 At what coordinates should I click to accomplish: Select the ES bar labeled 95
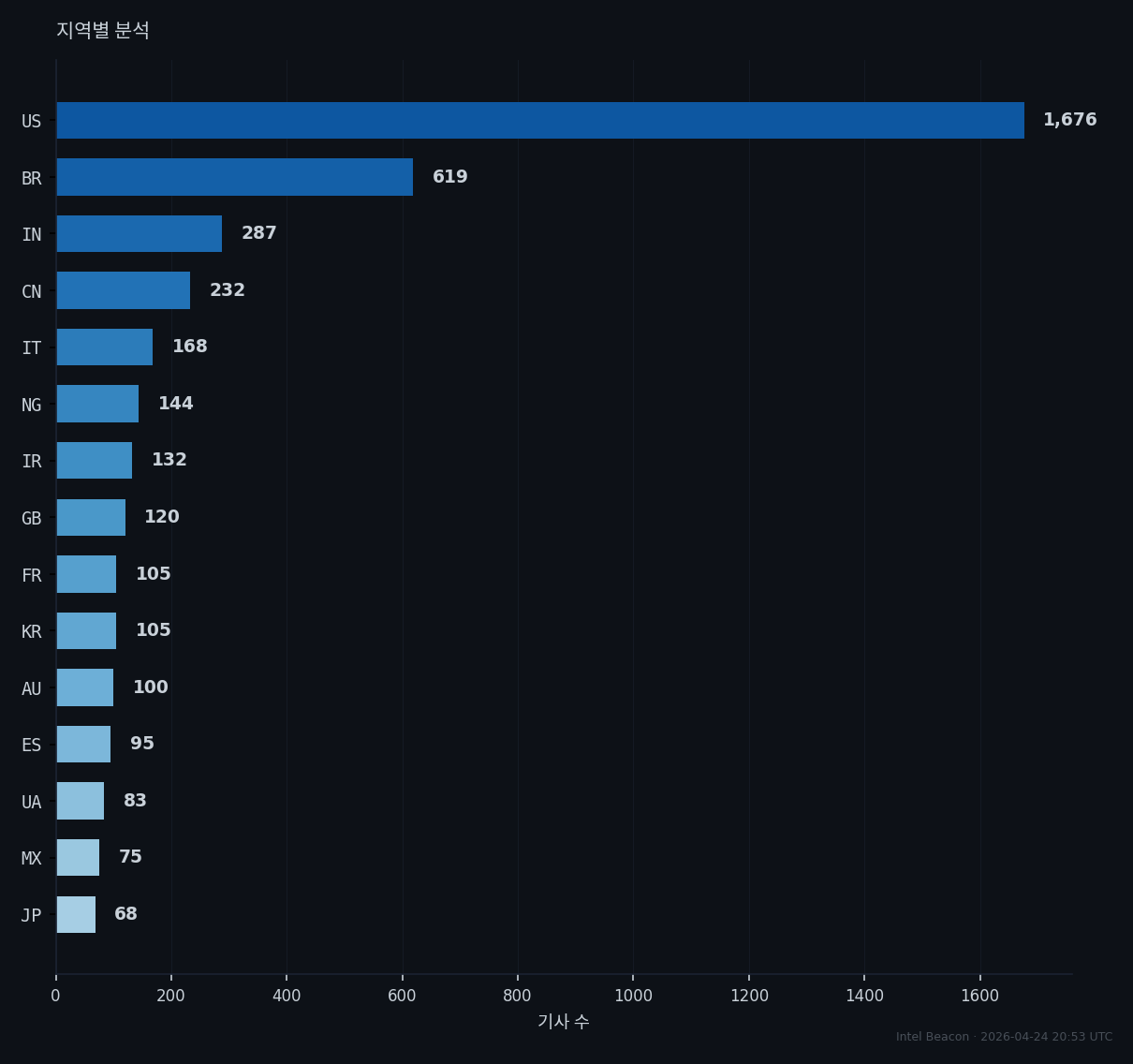[x=83, y=744]
